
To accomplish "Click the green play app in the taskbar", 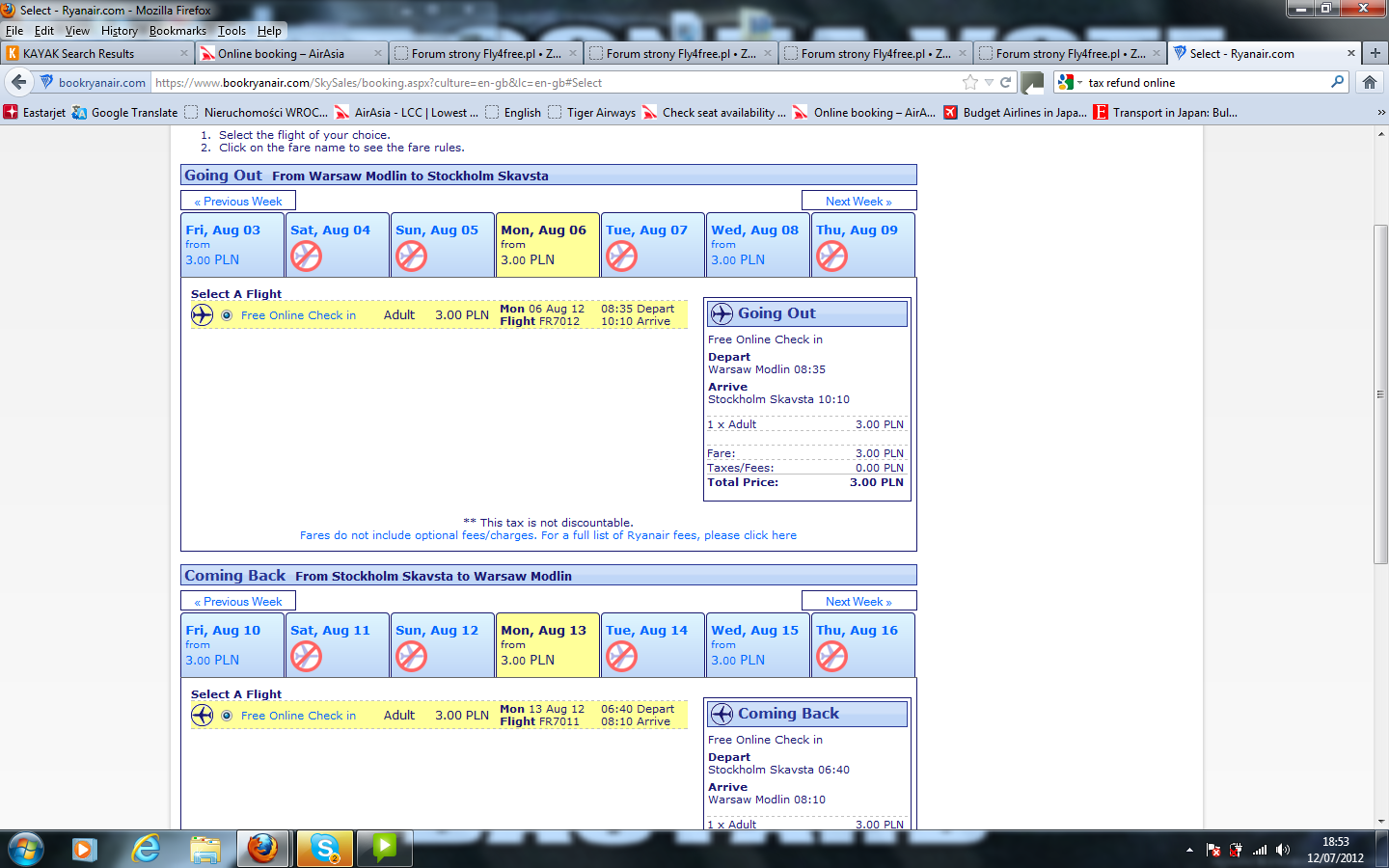I will 385,849.
